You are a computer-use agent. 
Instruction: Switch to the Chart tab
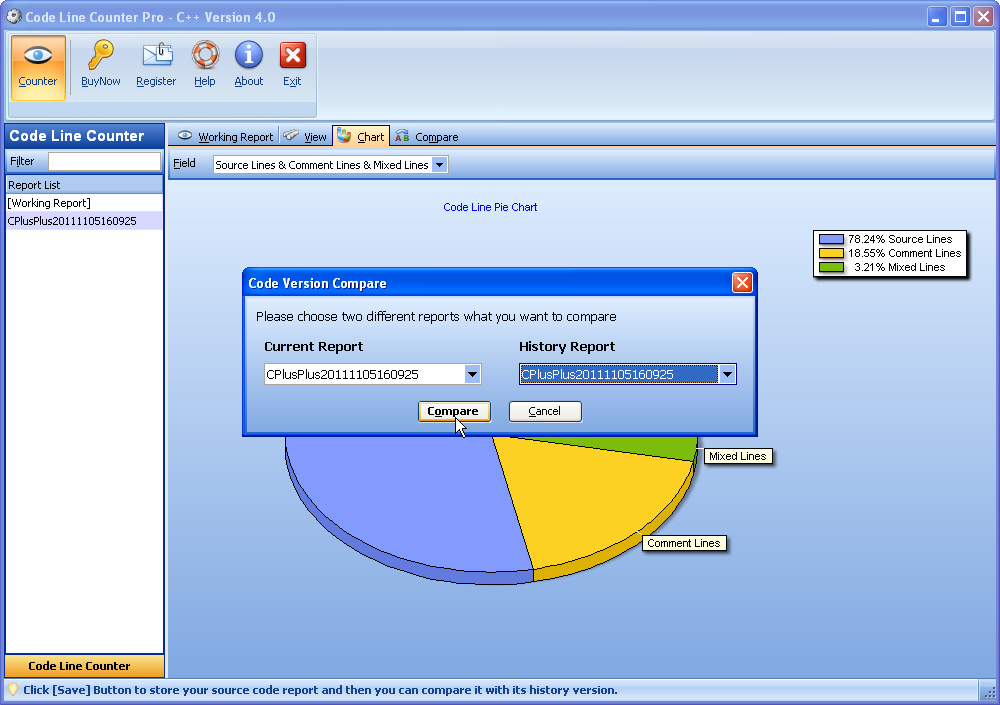pyautogui.click(x=361, y=137)
